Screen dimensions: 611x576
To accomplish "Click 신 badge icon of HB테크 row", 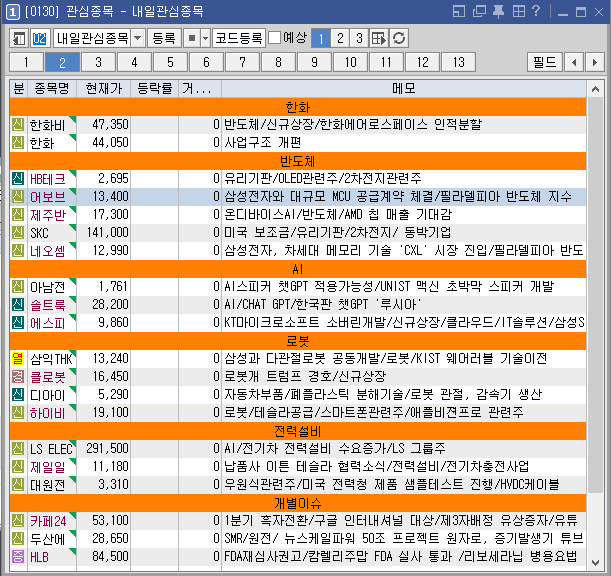I will pyautogui.click(x=18, y=178).
